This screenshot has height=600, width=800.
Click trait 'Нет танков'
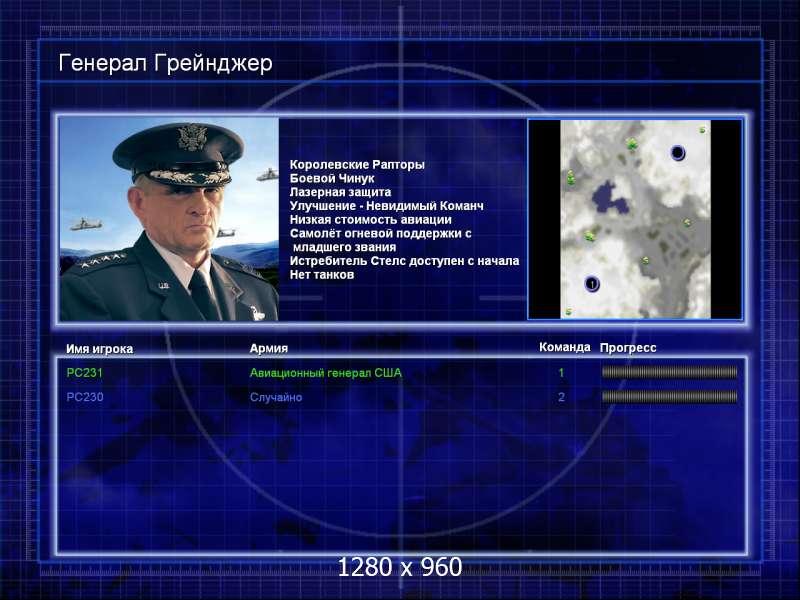click(321, 275)
